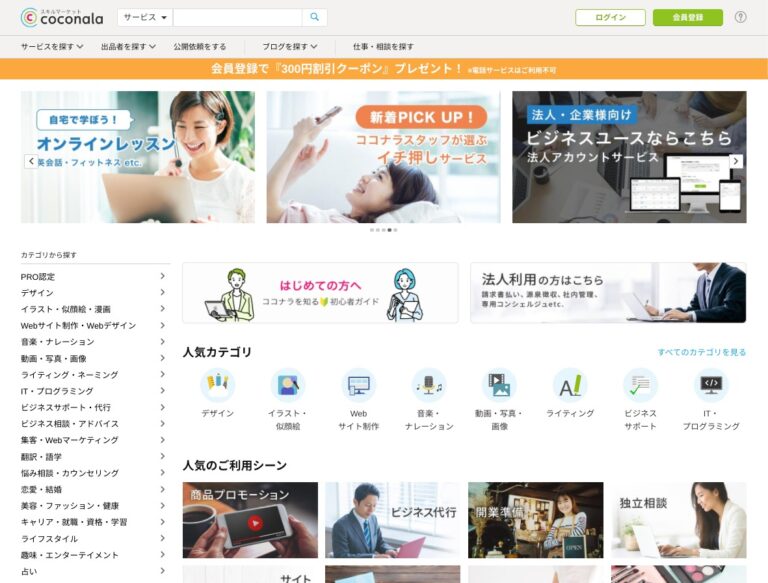
Task: Choose キャリア・就職・資格・学習 in sidebar
Action: tap(74, 522)
